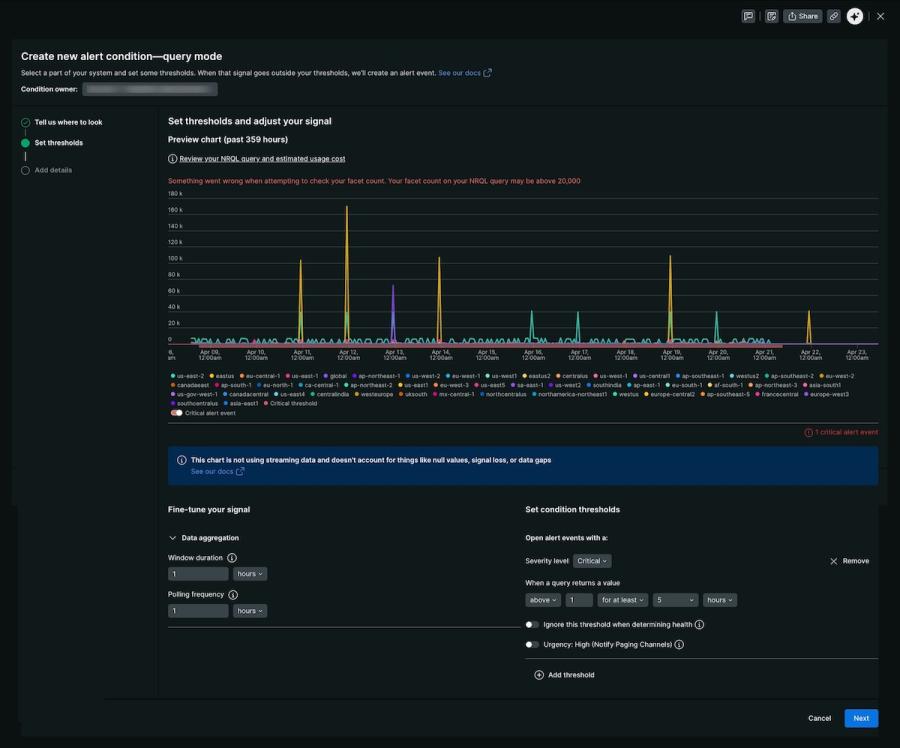This screenshot has width=900, height=748.
Task: Click the blurred Condition owner field
Action: coord(150,89)
